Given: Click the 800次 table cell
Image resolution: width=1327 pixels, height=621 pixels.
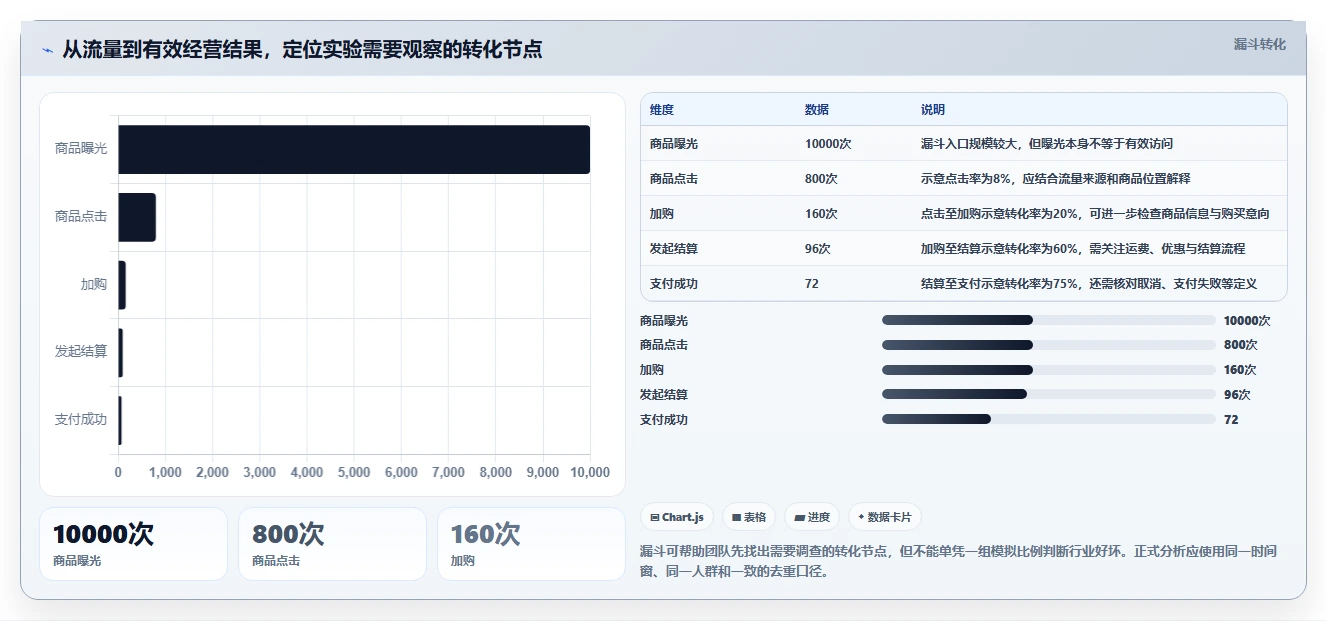Looking at the screenshot, I should pyautogui.click(x=822, y=179).
